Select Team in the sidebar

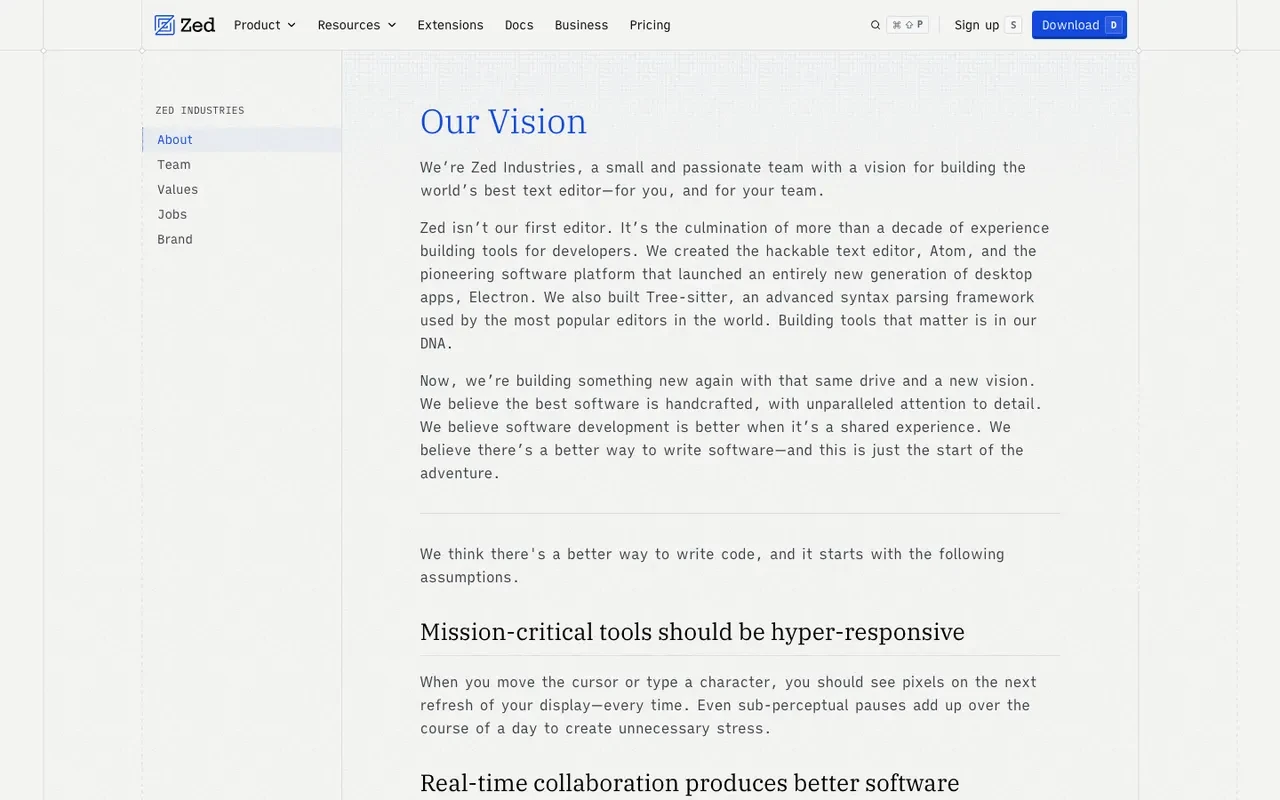(242, 165)
